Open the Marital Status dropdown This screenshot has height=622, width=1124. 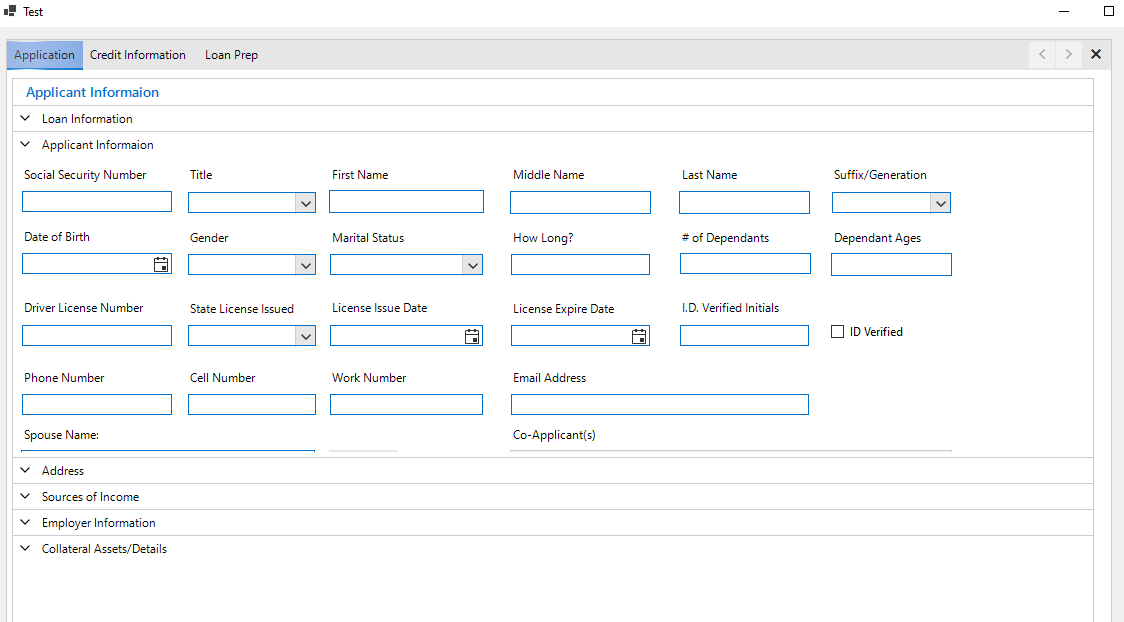pyautogui.click(x=472, y=265)
